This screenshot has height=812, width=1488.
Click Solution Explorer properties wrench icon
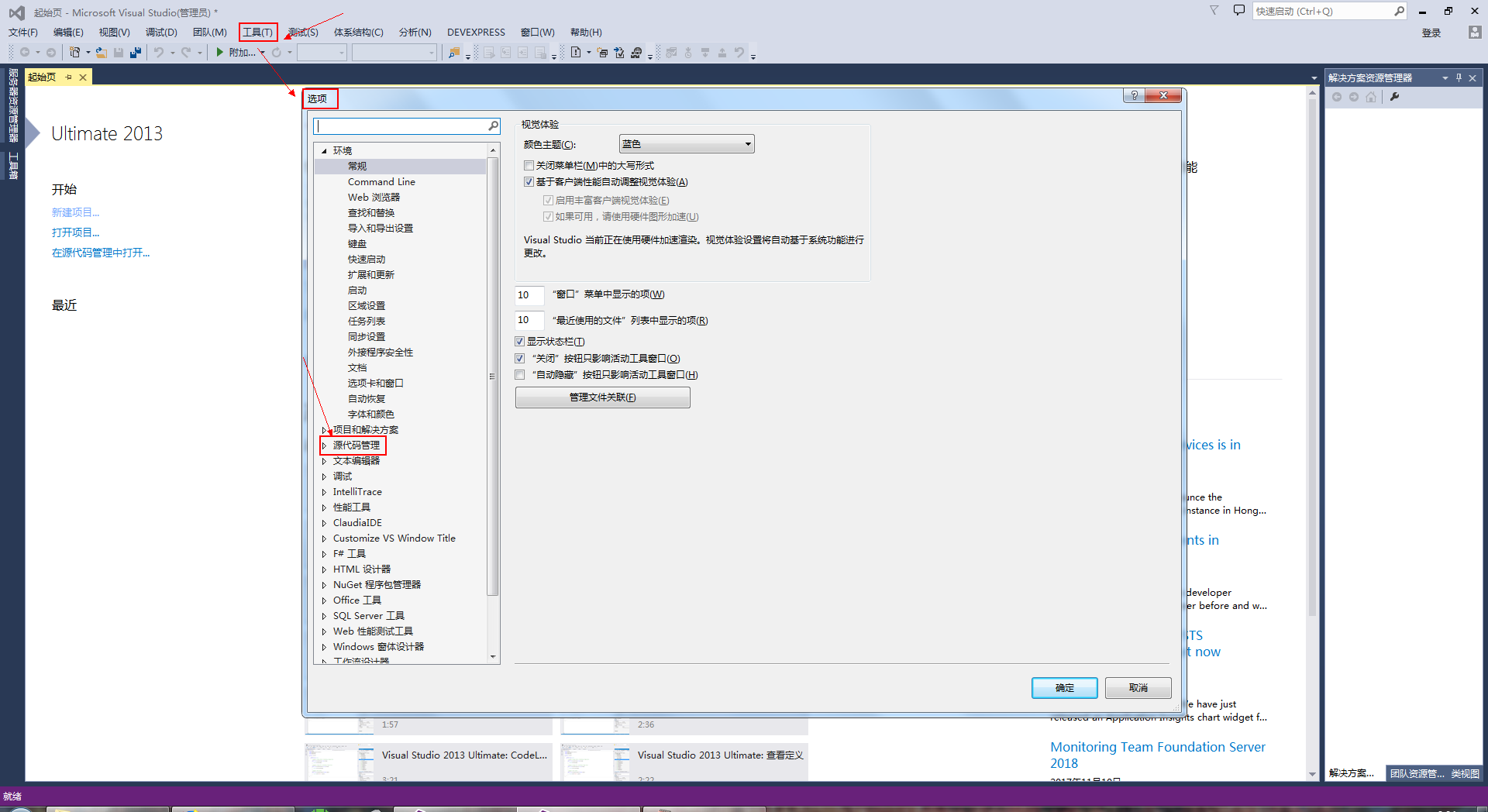click(1395, 97)
